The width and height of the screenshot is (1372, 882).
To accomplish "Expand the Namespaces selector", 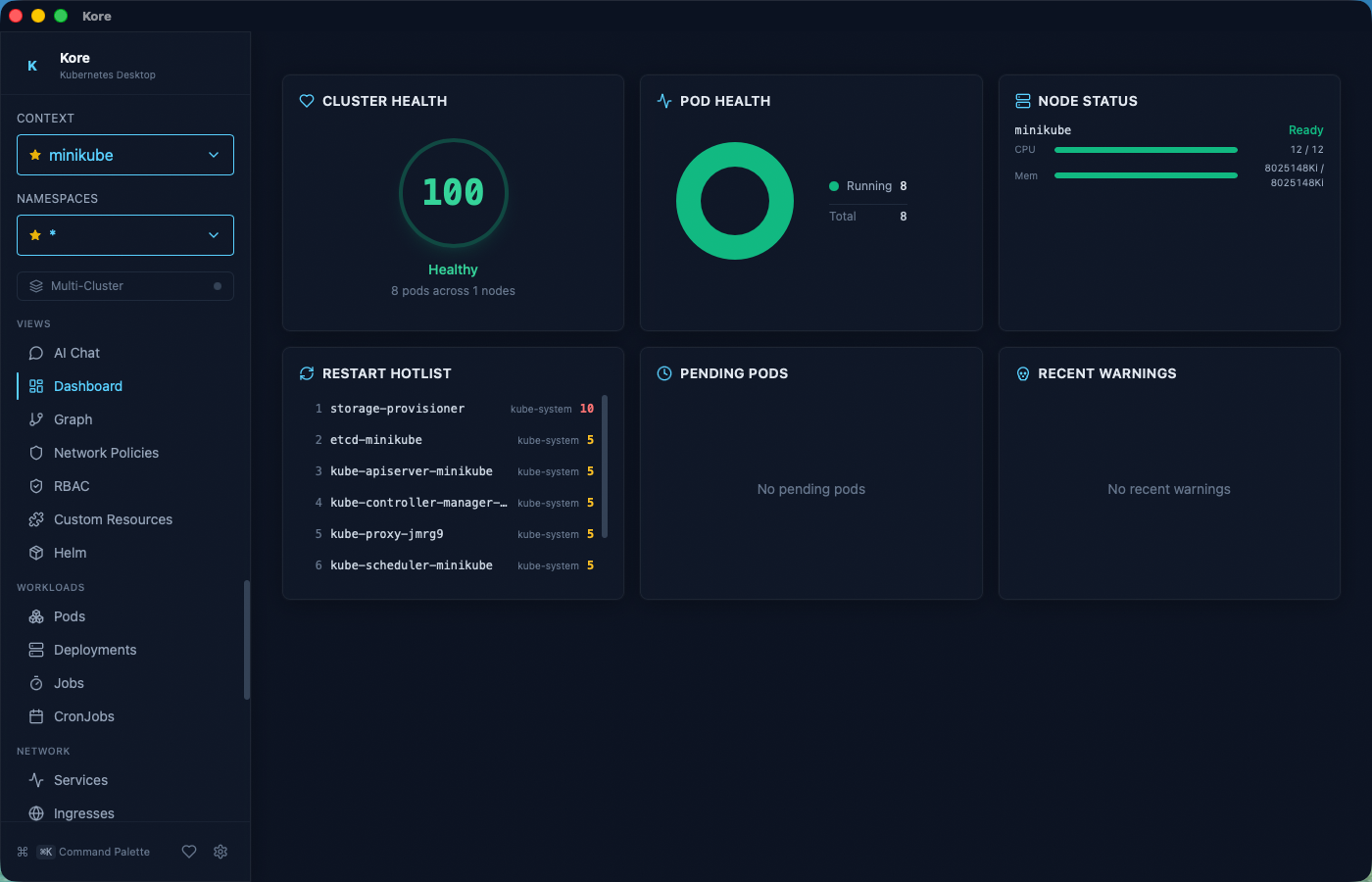I will point(124,234).
